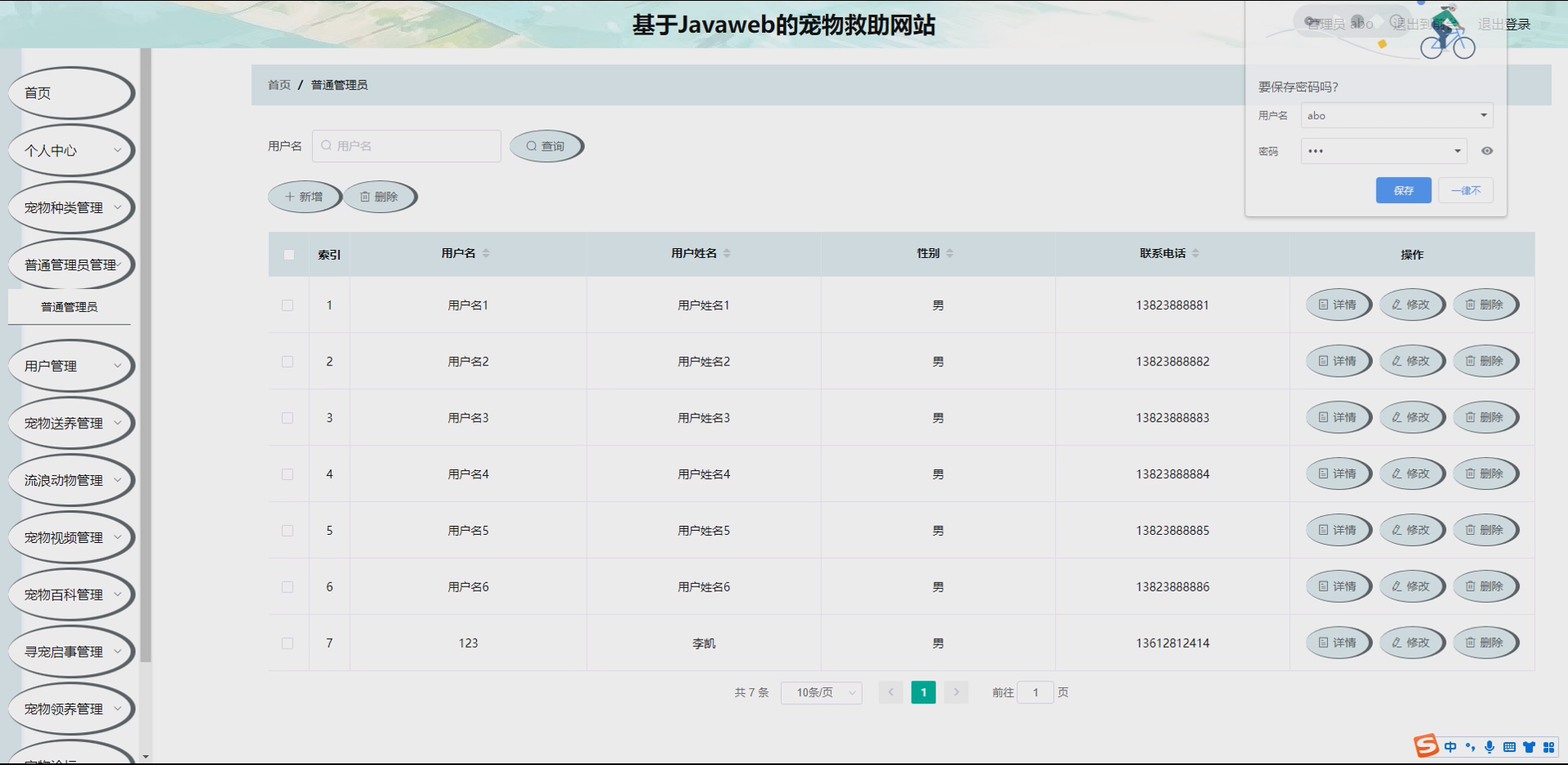
Task: Open the Sogou soft keyboard icon
Action: coord(1511,747)
